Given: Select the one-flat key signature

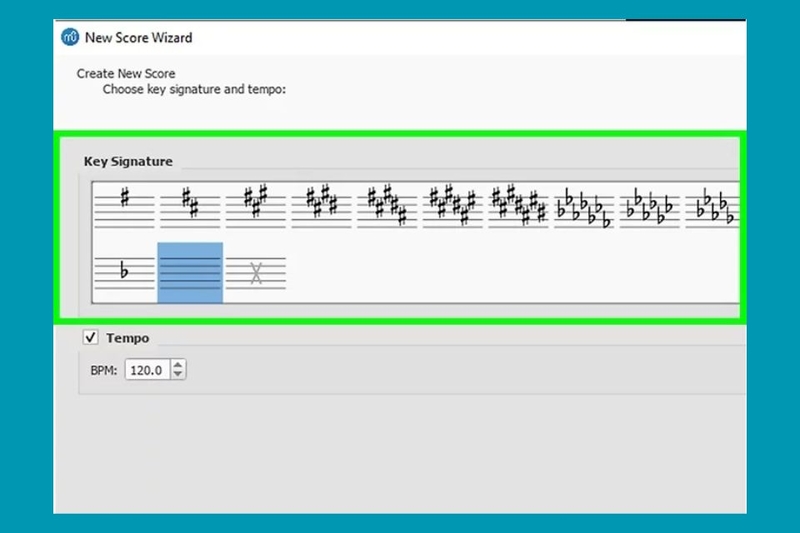Looking at the screenshot, I should (124, 273).
